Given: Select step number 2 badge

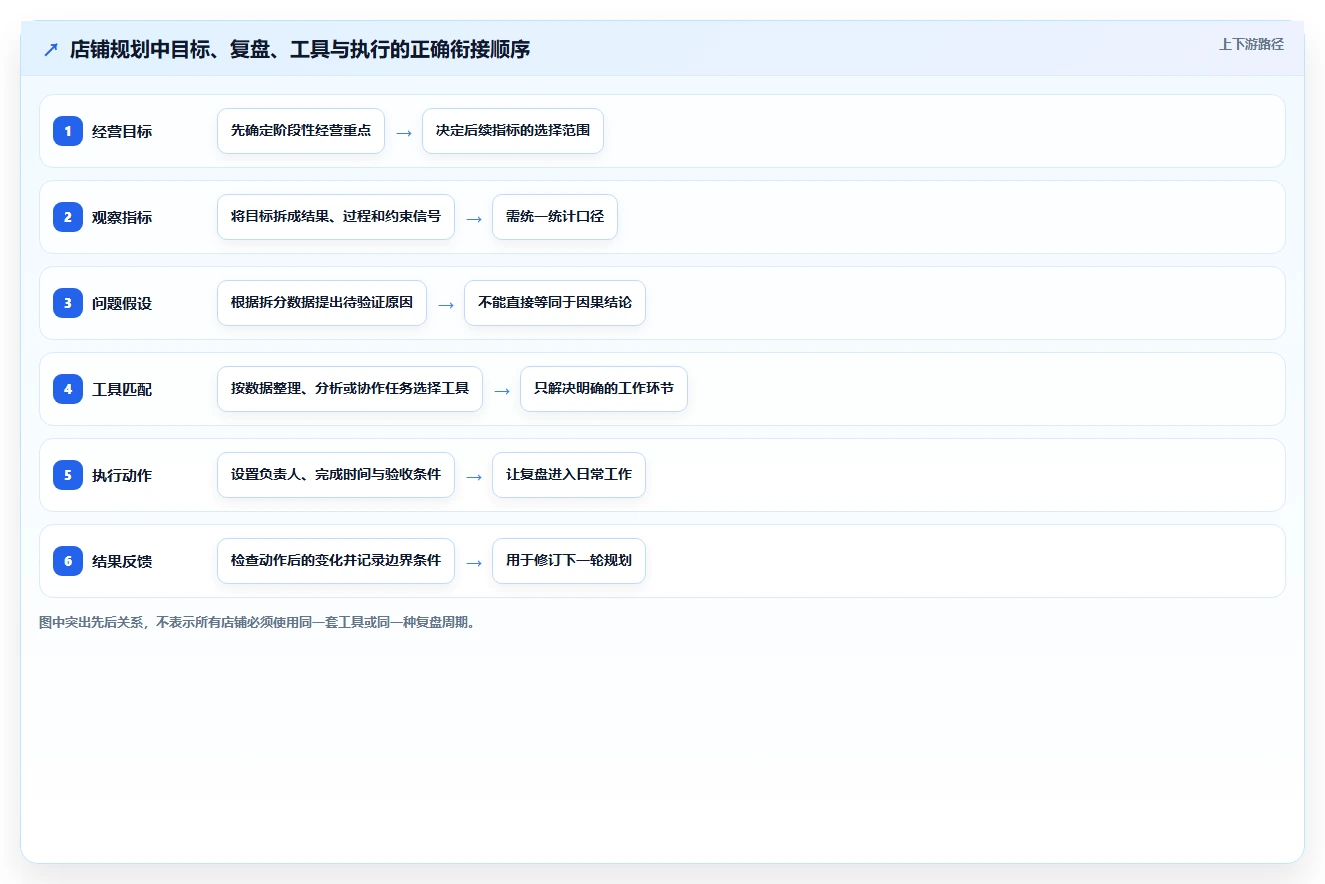Looking at the screenshot, I should [x=68, y=216].
